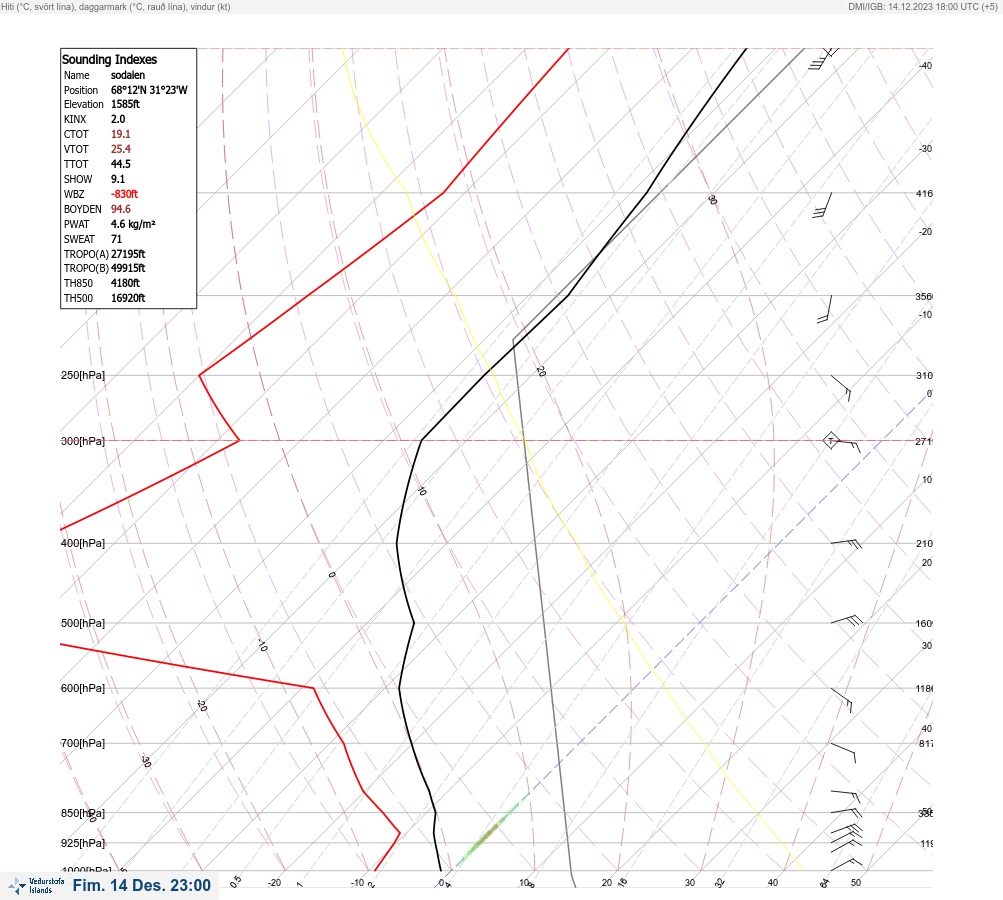Image resolution: width=1003 pixels, height=900 pixels.
Task: Click the BOYDEN value 94.6
Action: pyautogui.click(x=120, y=209)
